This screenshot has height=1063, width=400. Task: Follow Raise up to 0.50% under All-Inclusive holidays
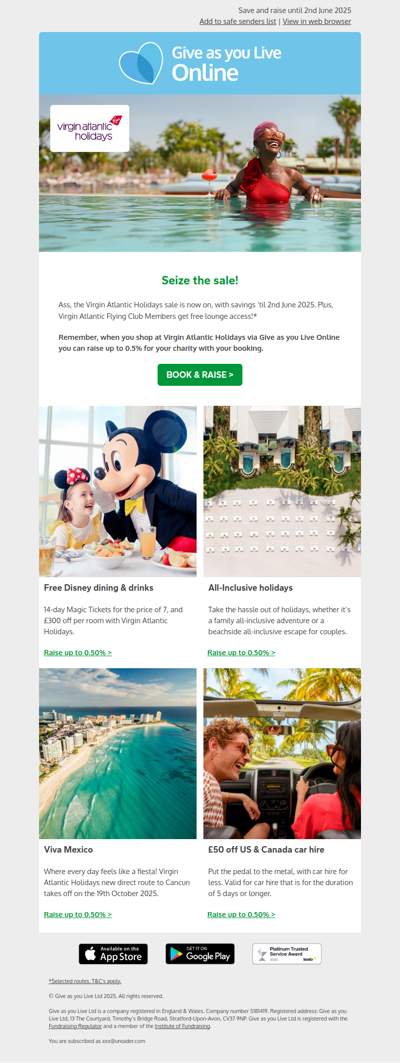click(241, 653)
